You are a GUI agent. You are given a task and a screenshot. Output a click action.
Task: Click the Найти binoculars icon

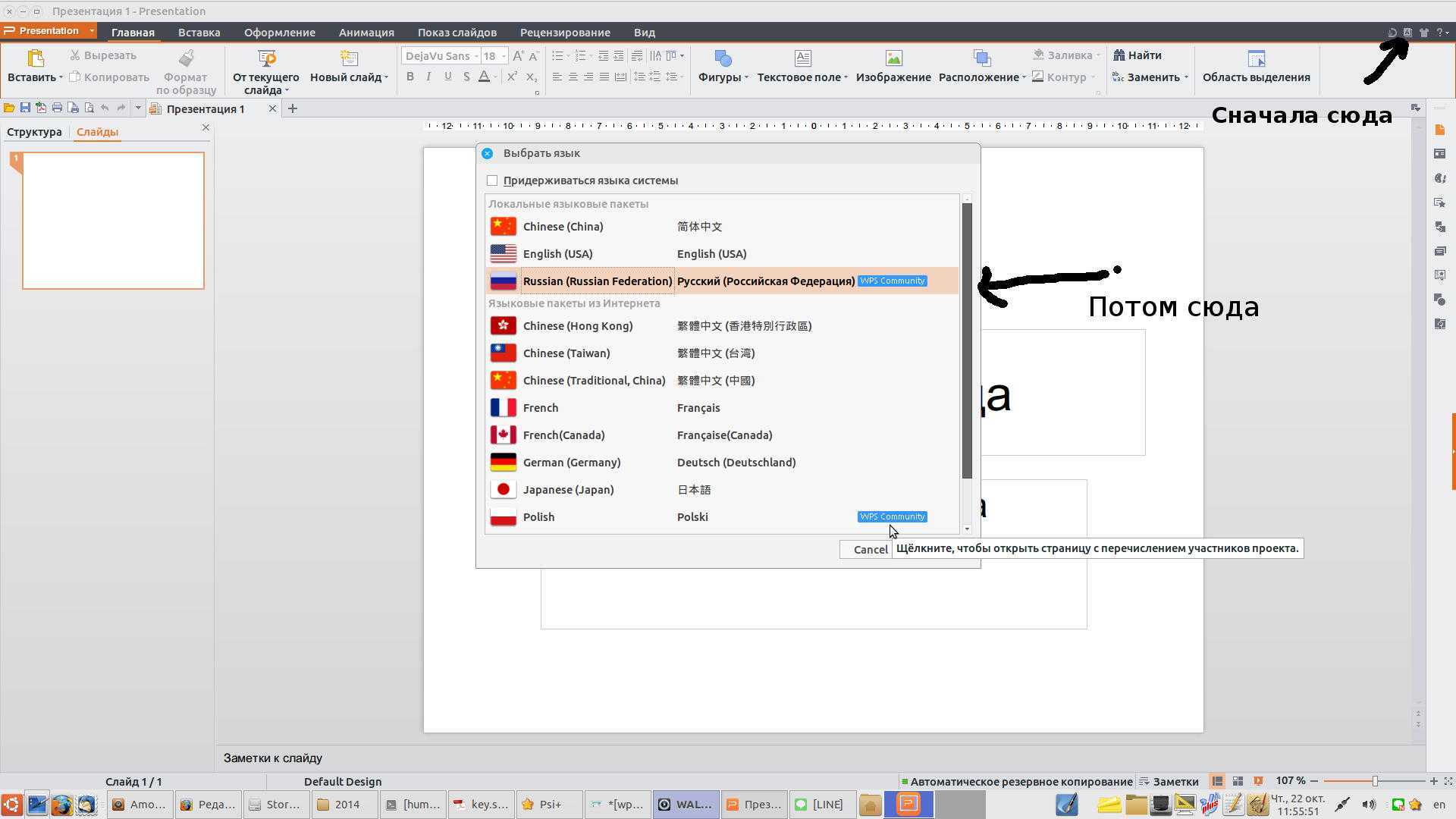pos(1119,55)
